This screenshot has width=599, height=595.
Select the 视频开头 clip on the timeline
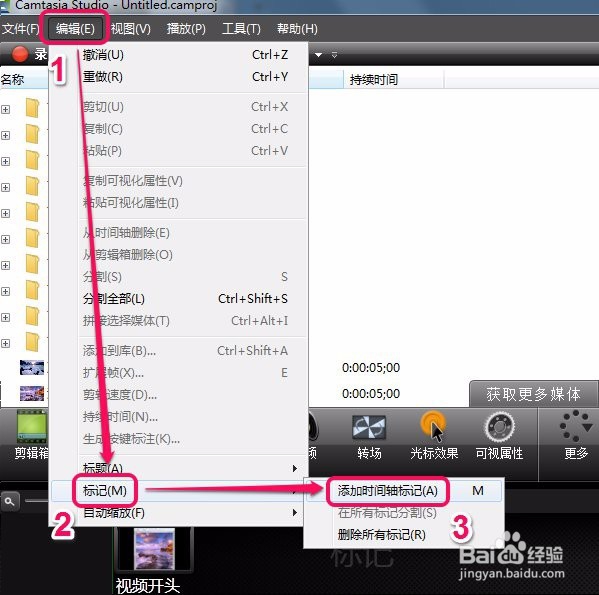coord(154,549)
